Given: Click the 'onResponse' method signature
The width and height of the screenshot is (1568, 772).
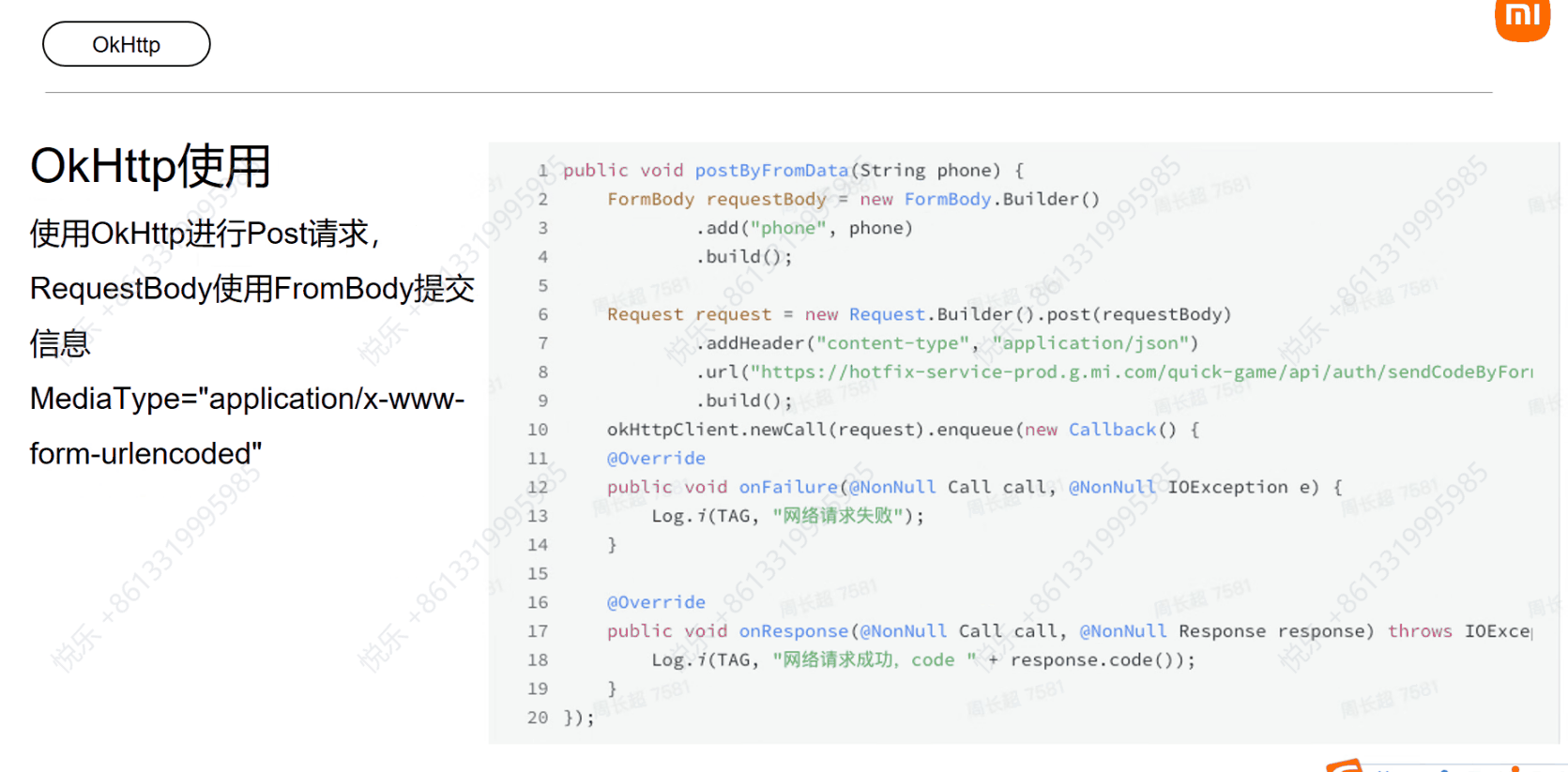Looking at the screenshot, I should 1070,631.
